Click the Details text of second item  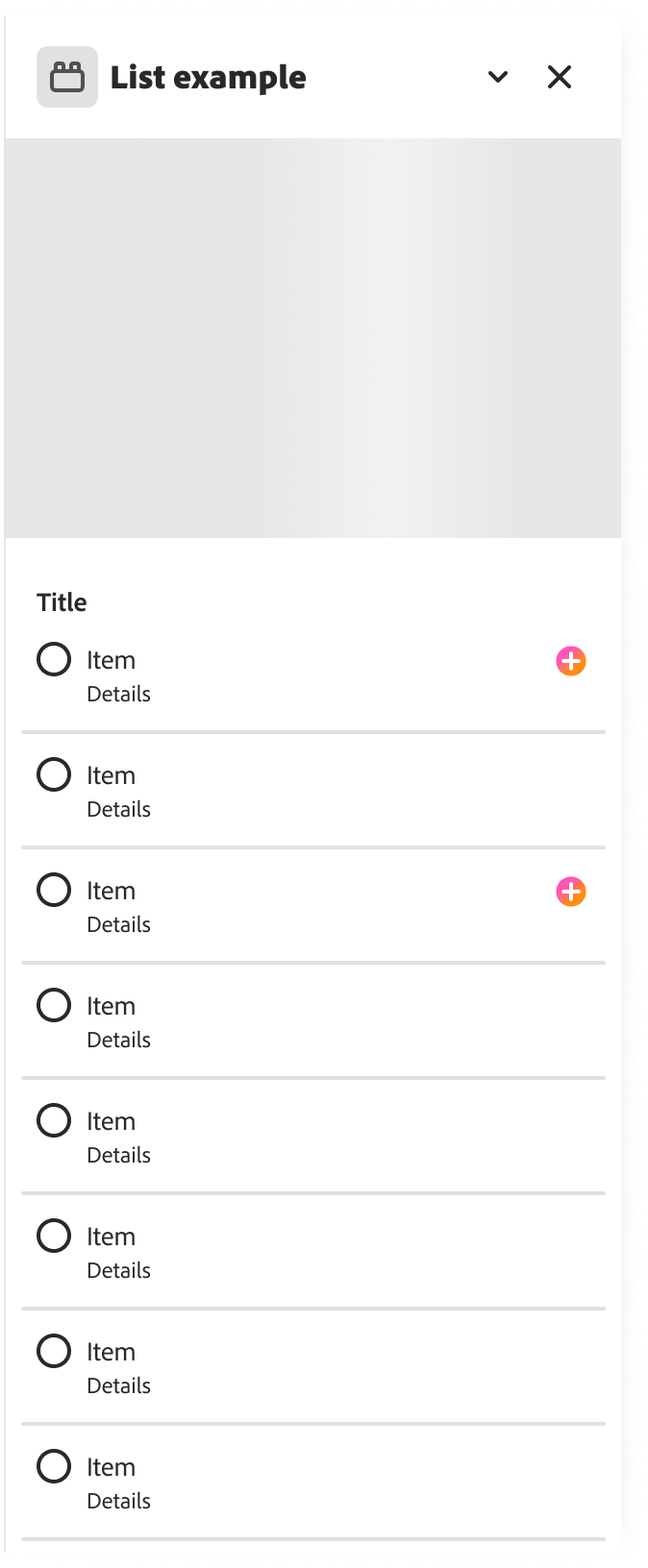tap(118, 809)
